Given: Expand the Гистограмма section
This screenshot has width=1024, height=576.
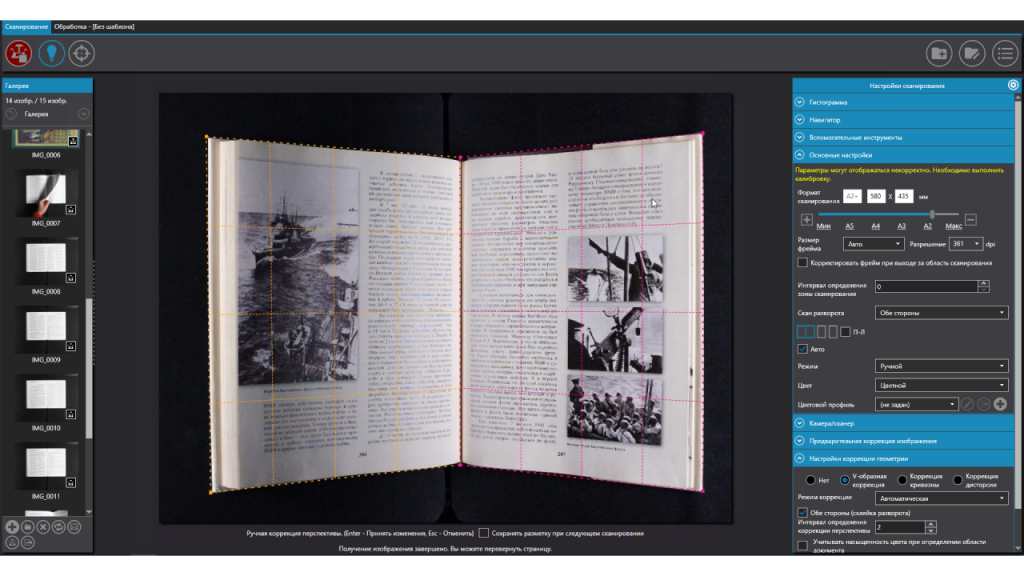Looking at the screenshot, I should pyautogui.click(x=799, y=102).
